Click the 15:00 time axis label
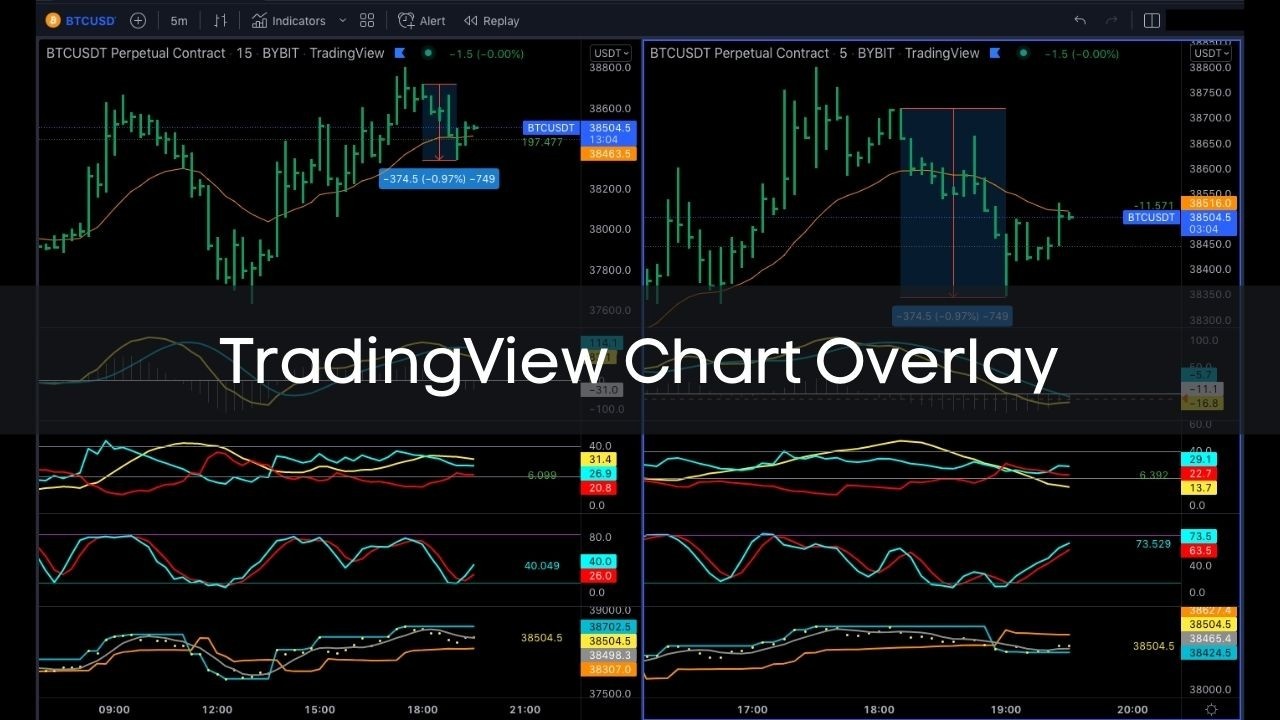The width and height of the screenshot is (1280, 720). pyautogui.click(x=320, y=709)
